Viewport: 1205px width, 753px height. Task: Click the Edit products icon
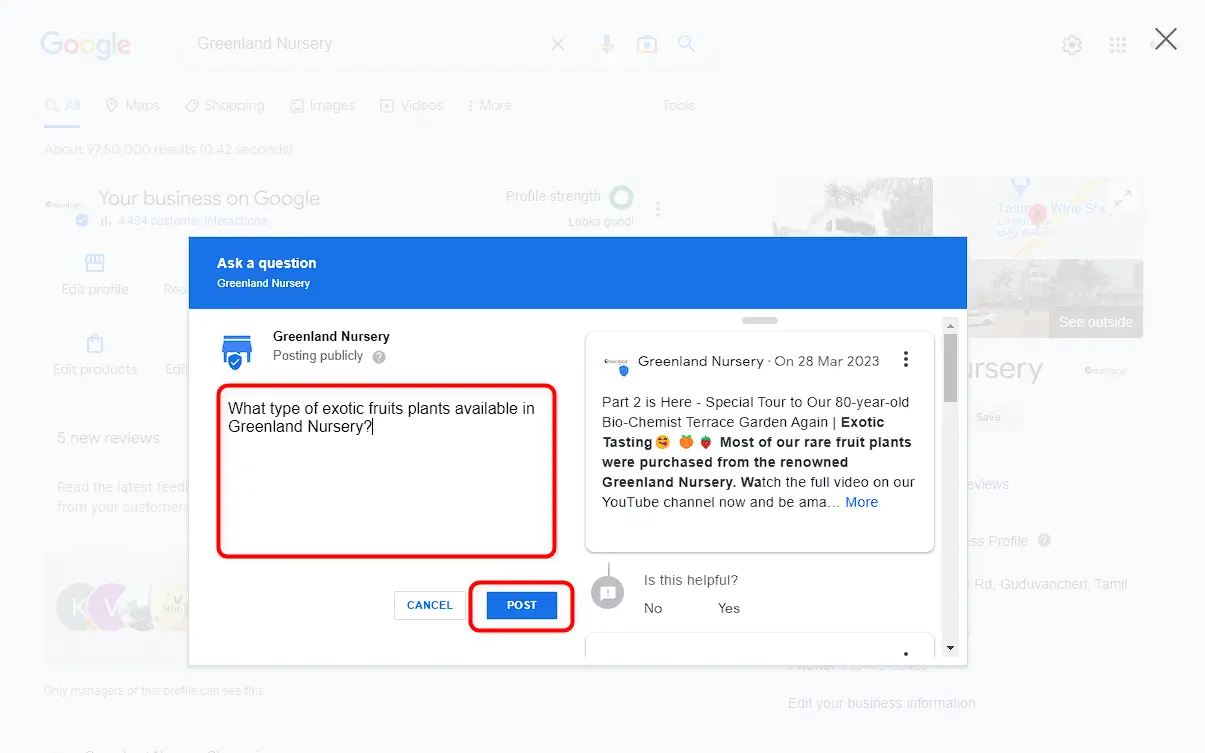pos(95,344)
